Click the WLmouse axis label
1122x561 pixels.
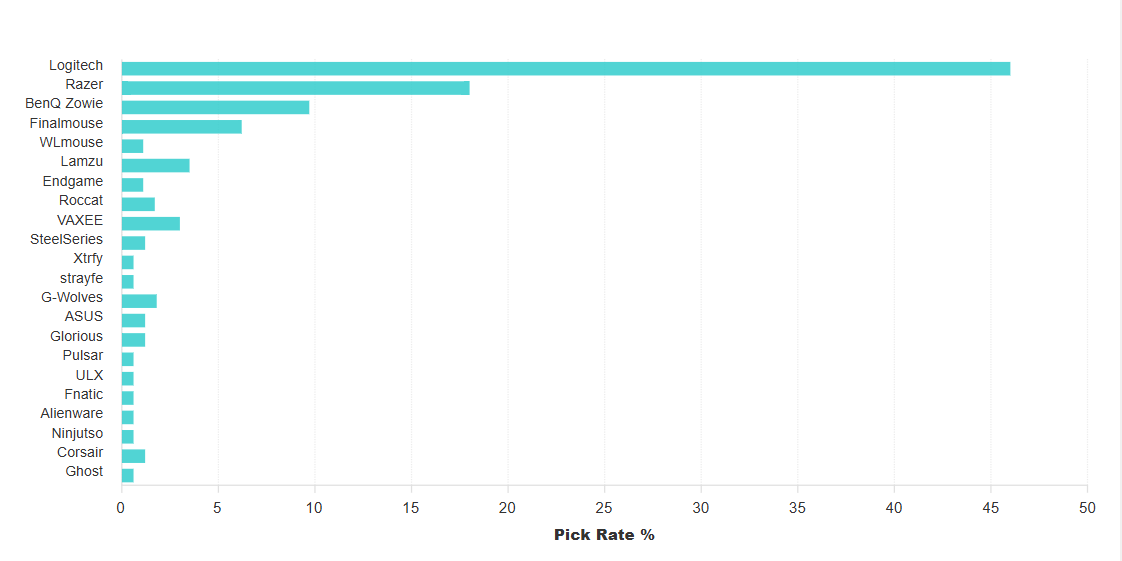(71, 142)
